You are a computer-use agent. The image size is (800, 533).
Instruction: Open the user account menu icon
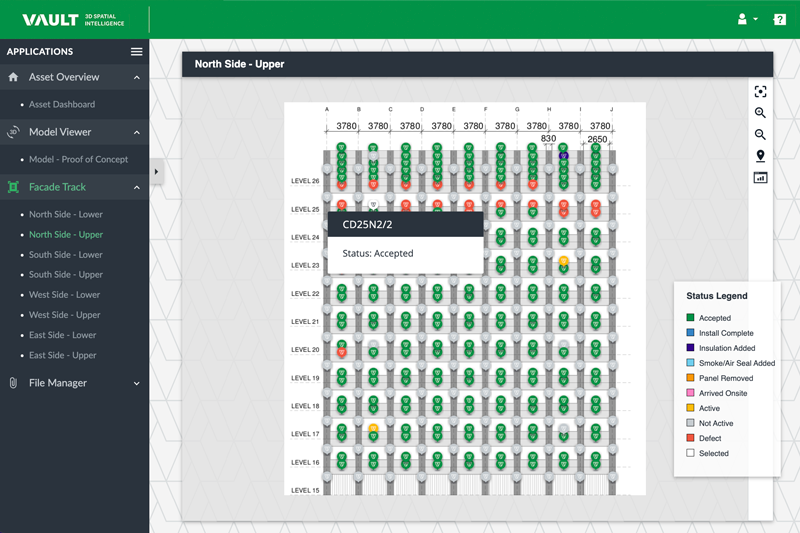pyautogui.click(x=742, y=19)
